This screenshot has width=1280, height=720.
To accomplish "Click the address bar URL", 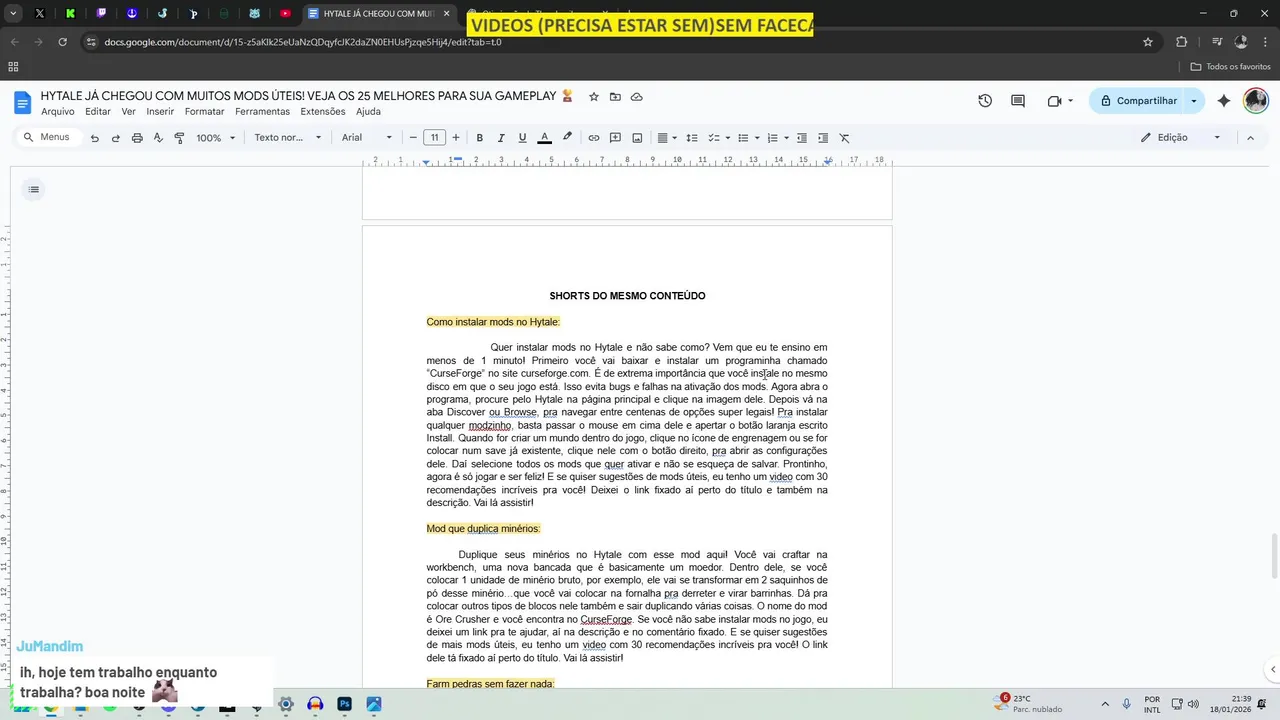I will point(303,42).
